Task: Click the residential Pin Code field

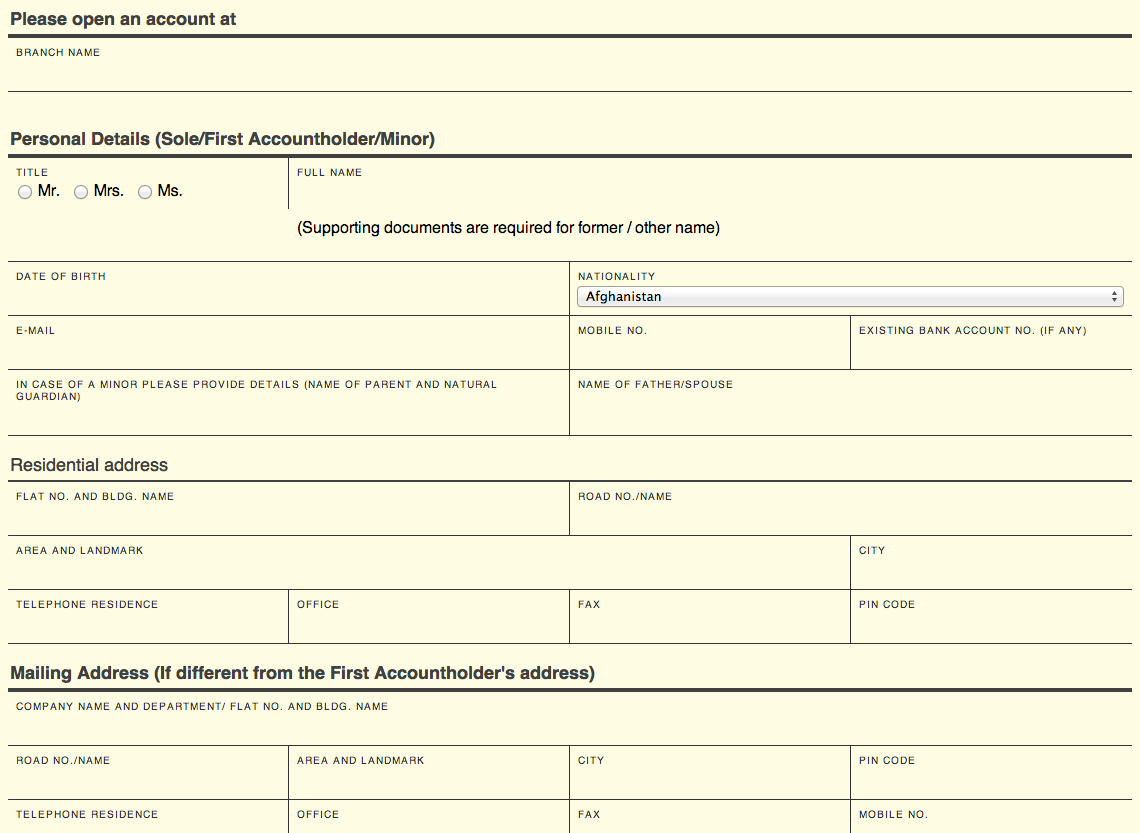Action: (x=991, y=626)
